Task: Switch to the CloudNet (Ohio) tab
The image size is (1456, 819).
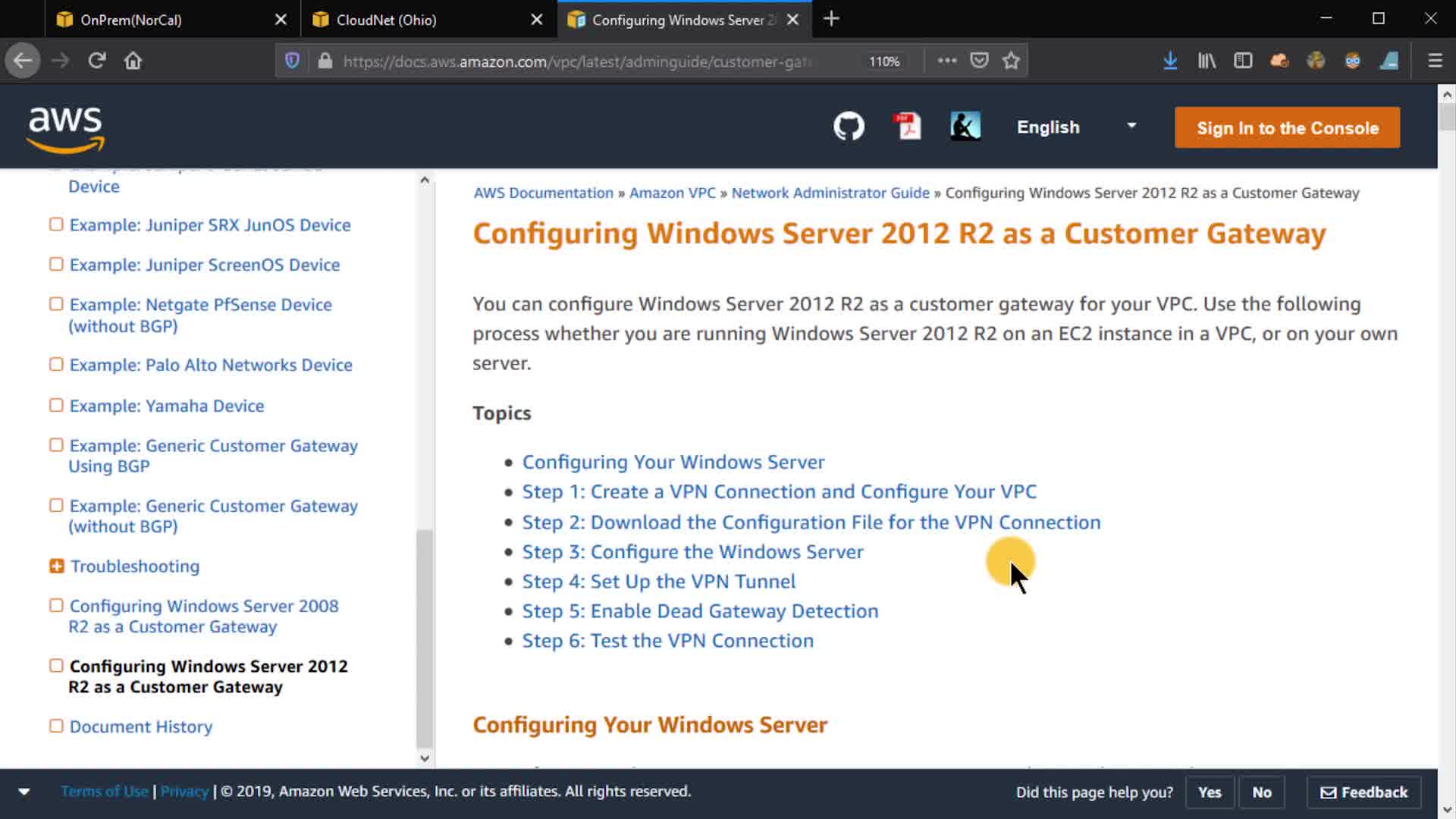Action: tap(386, 20)
